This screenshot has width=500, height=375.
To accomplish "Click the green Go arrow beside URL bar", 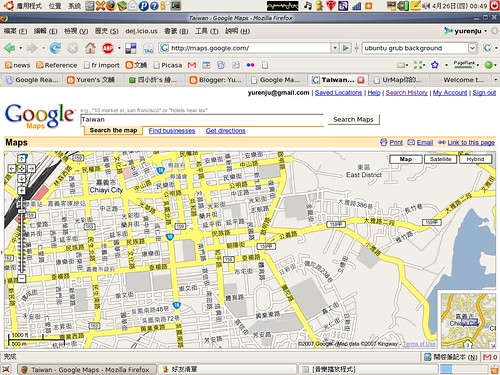I will [346, 48].
